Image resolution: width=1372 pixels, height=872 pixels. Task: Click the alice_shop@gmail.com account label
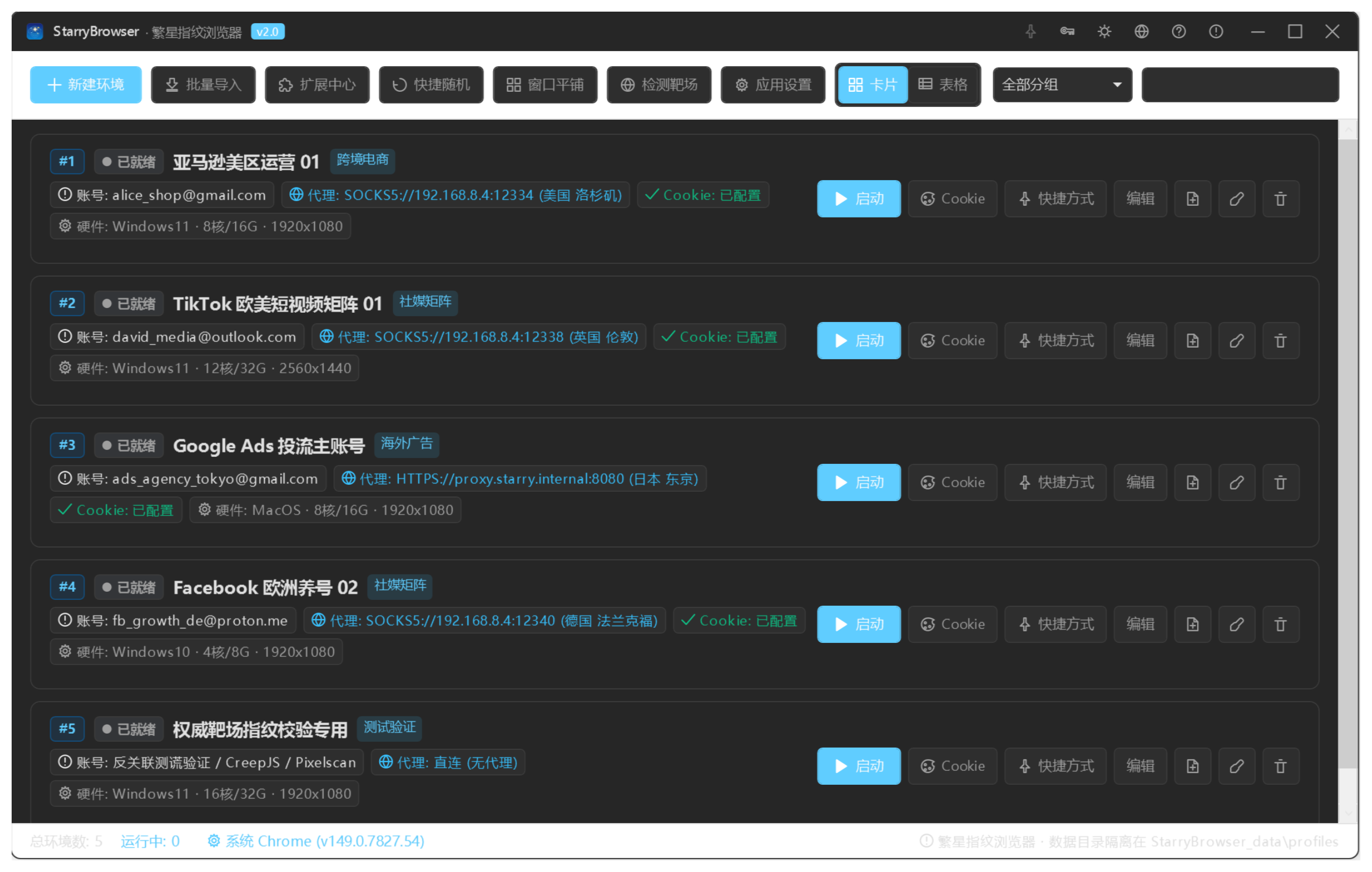[x=162, y=195]
